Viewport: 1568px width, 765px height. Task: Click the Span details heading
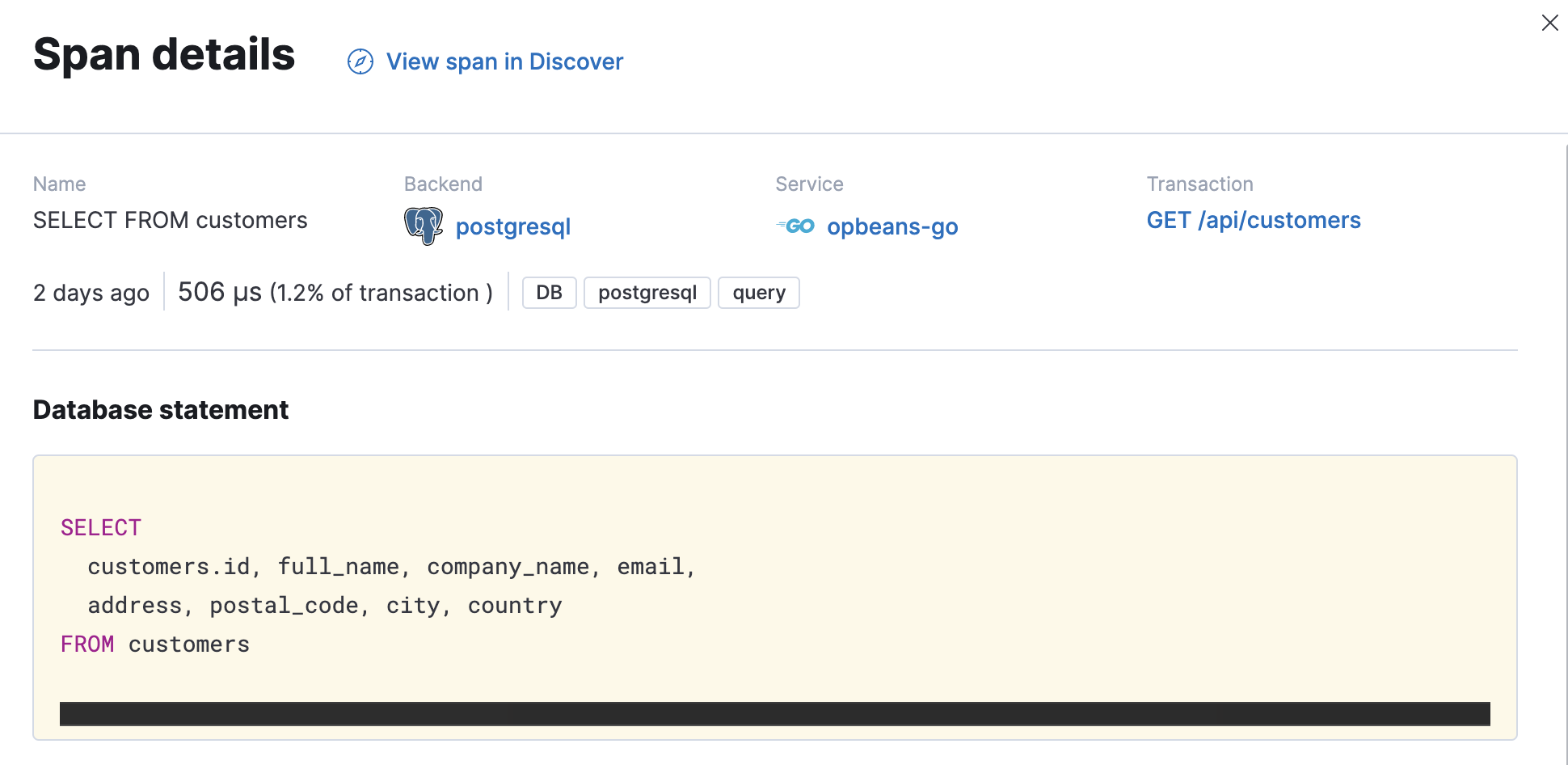(163, 54)
